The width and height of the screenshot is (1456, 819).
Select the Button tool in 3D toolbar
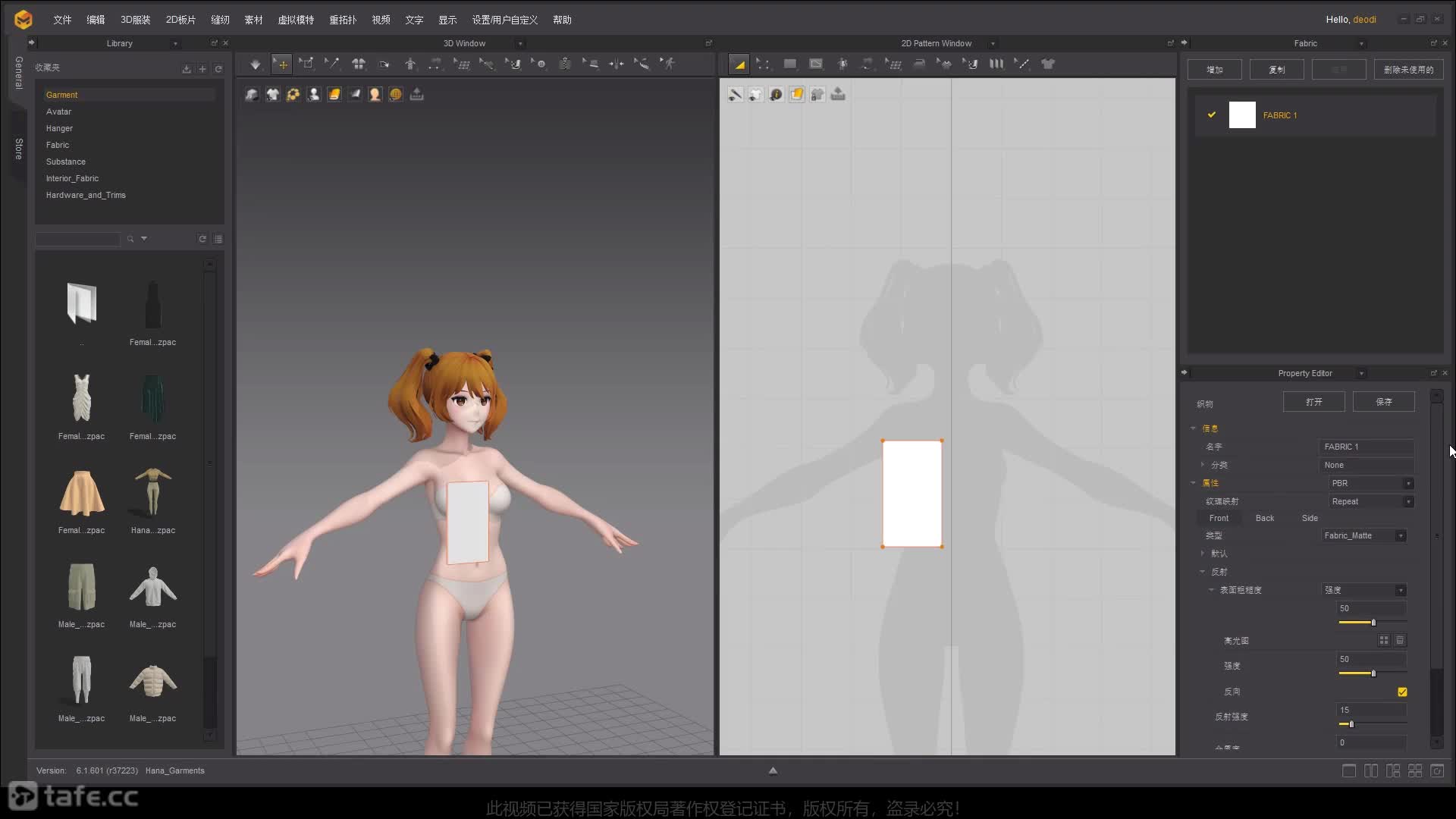tap(539, 64)
